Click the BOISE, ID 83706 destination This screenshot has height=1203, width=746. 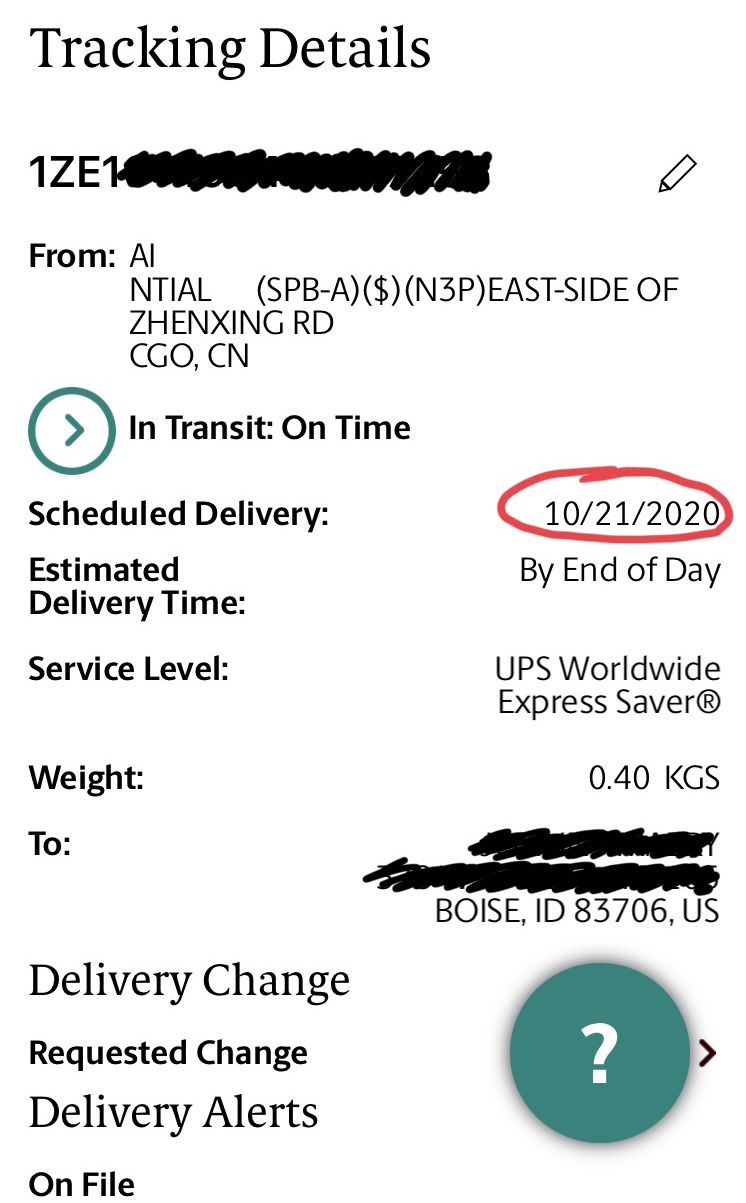(577, 912)
